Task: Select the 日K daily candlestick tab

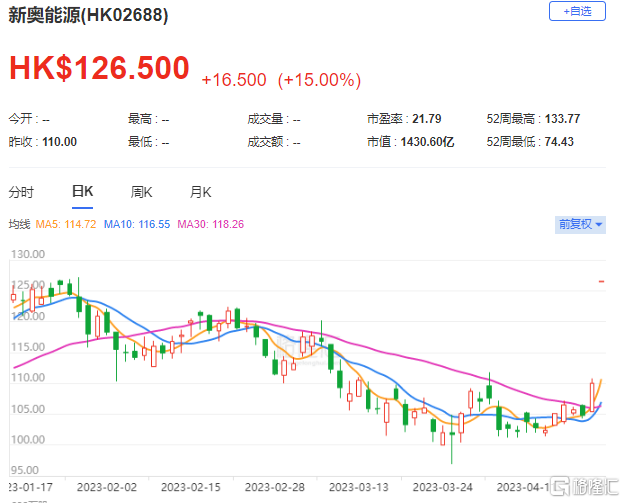Action: pos(82,192)
